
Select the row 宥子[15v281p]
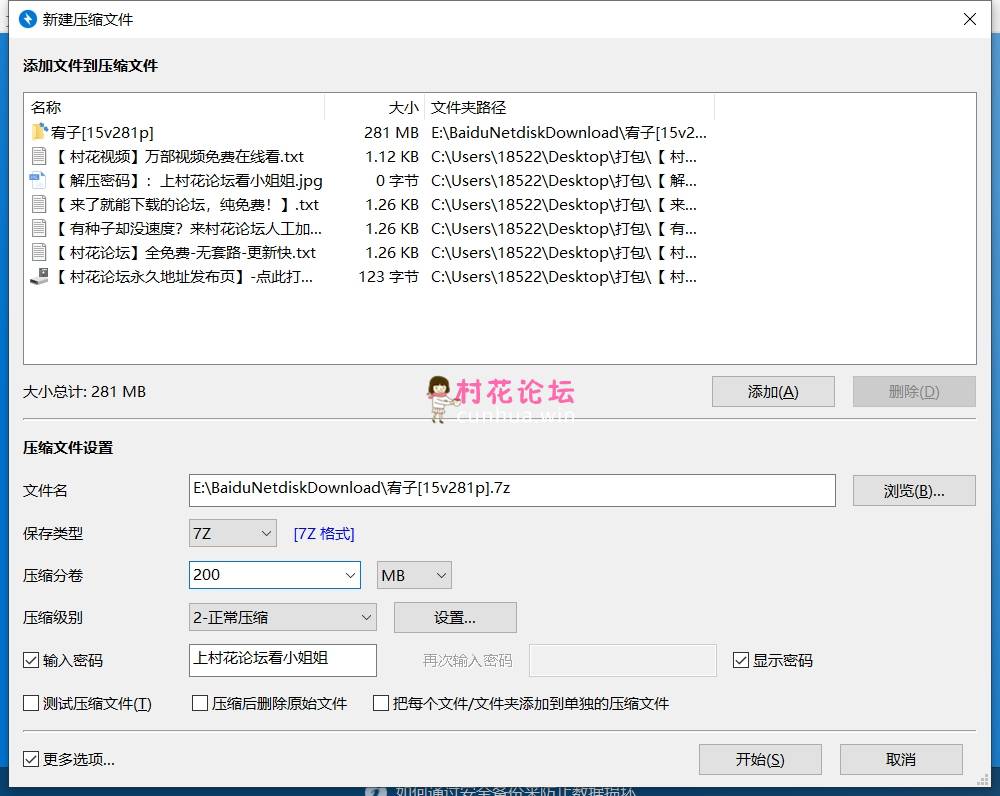click(370, 132)
